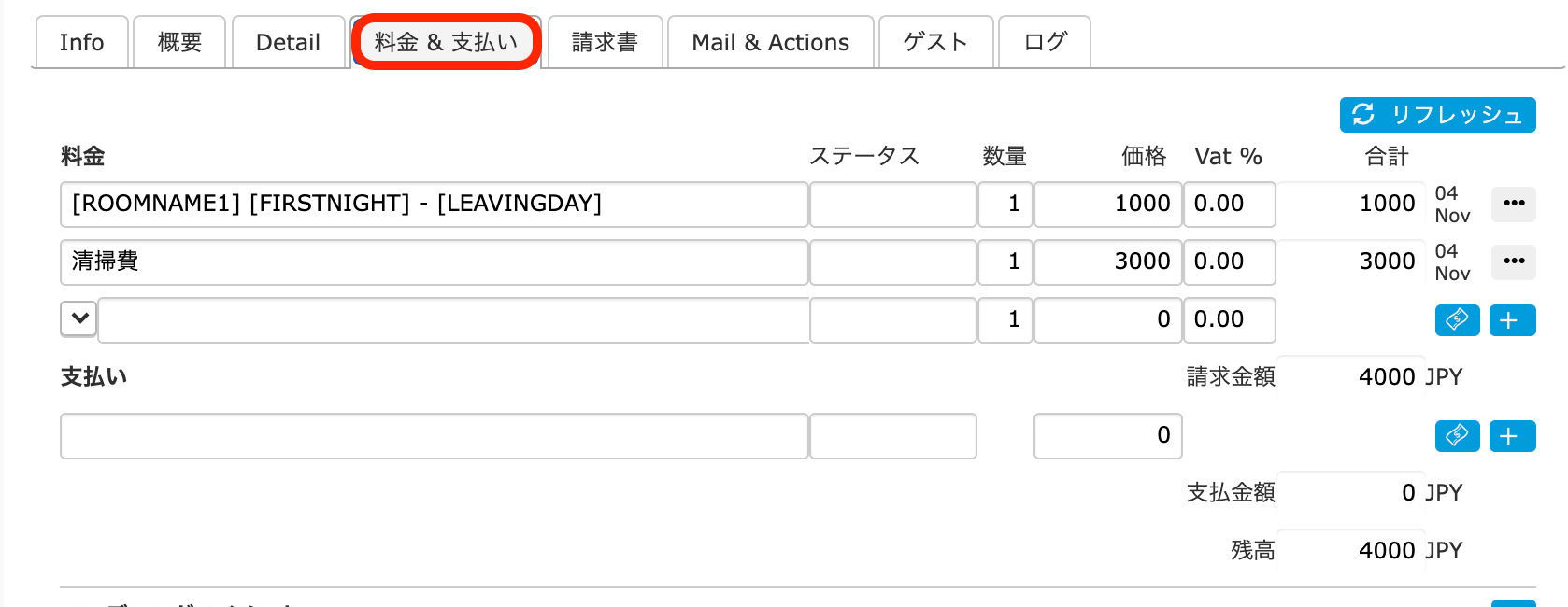Click the Vat % field of the ROOMNAME1 row

[1229, 204]
